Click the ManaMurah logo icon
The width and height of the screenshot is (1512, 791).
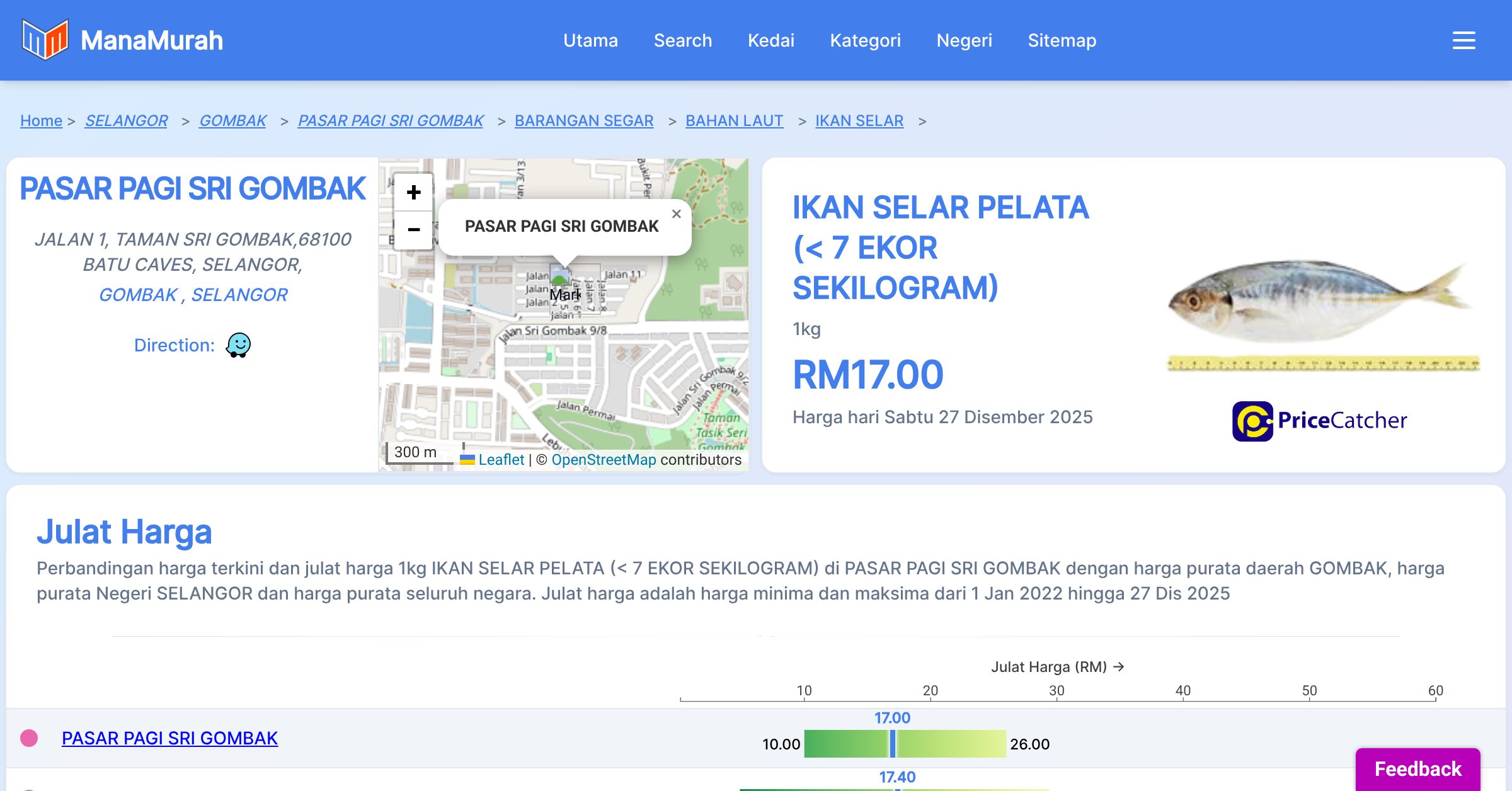point(45,40)
